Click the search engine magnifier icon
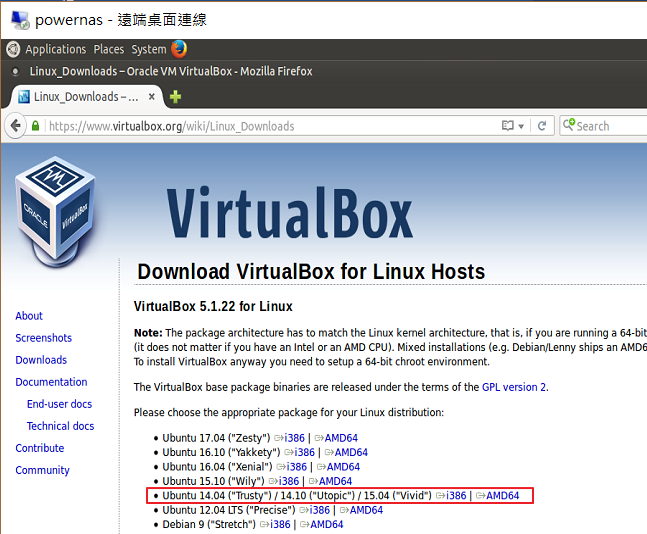The width and height of the screenshot is (647, 534). pyautogui.click(x=569, y=125)
